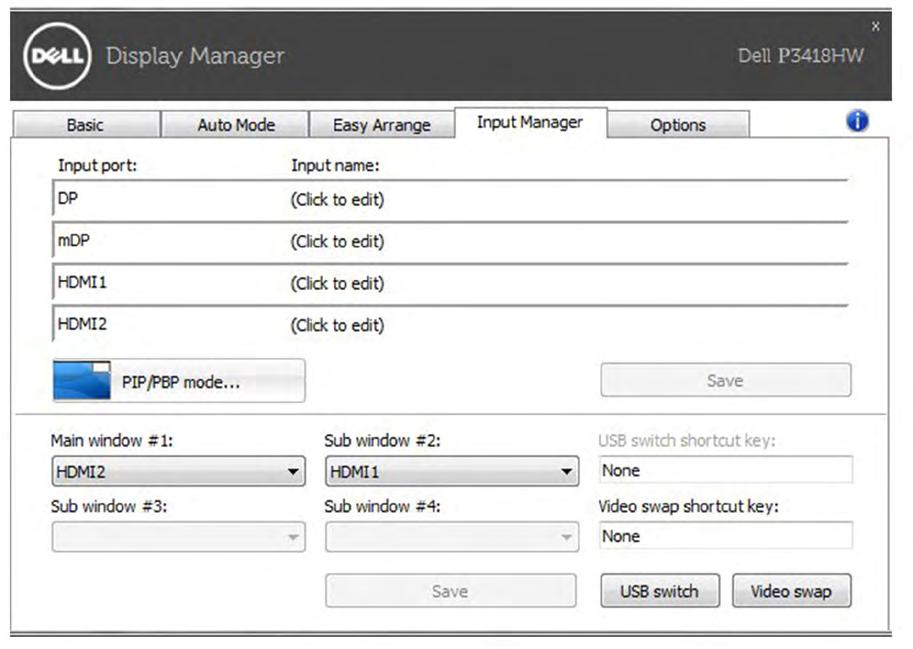Edit the mDP input name
Viewport: 913px width, 649px height.
tap(337, 242)
